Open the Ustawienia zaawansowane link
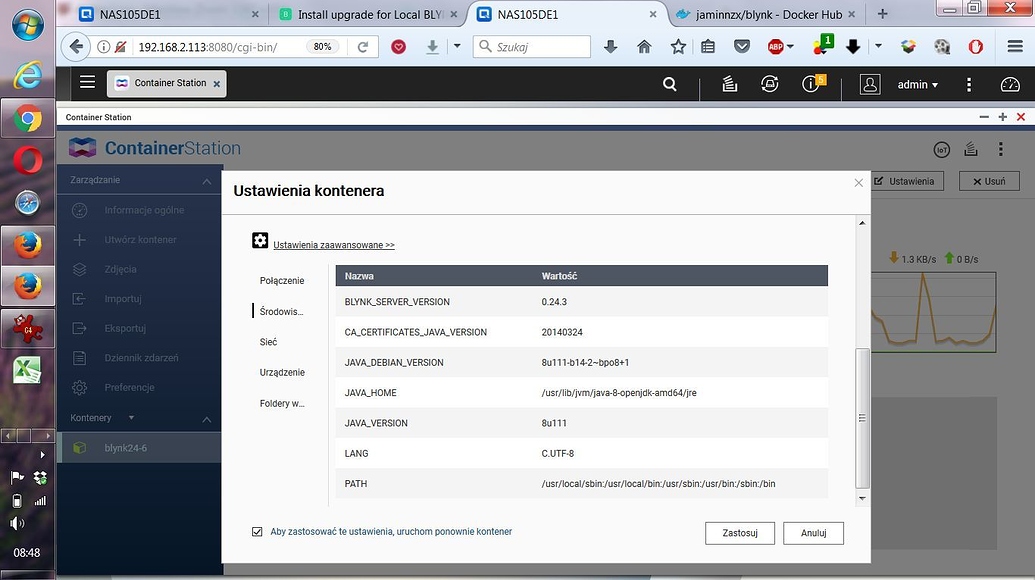The width and height of the screenshot is (1035, 580). 333,244
